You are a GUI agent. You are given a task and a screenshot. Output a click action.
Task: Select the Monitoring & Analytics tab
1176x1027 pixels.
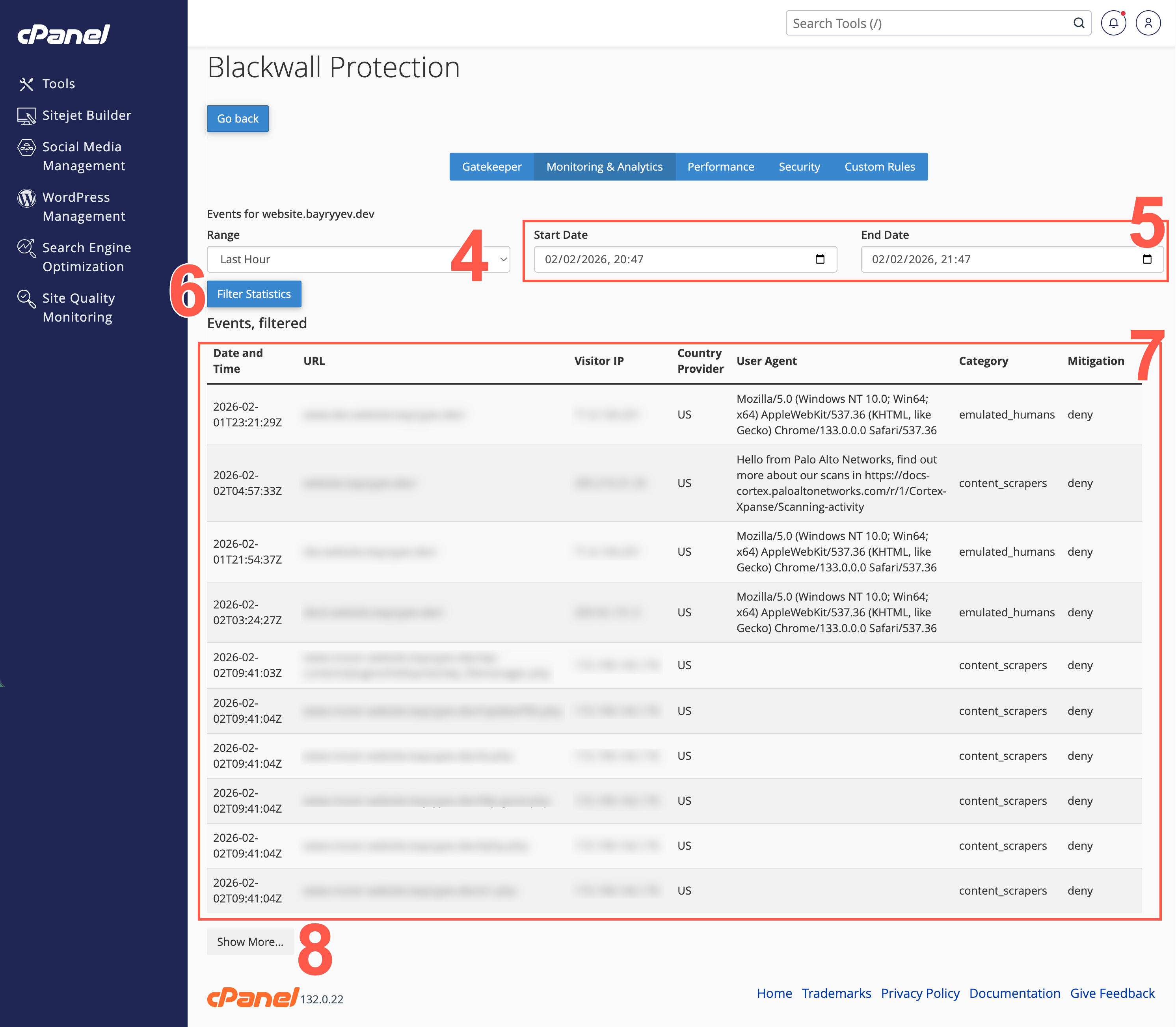[605, 167]
